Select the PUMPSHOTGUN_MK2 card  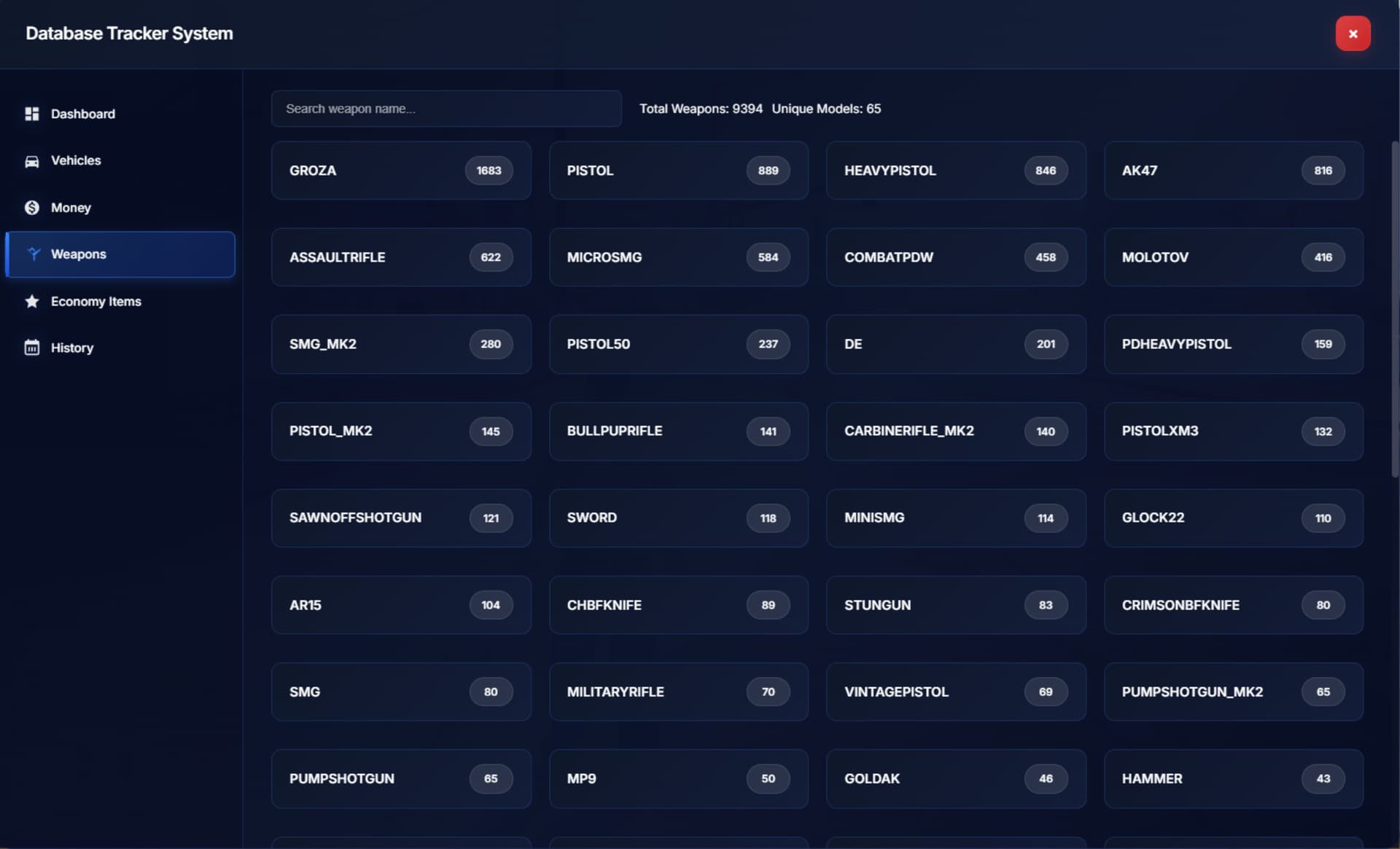[1234, 692]
